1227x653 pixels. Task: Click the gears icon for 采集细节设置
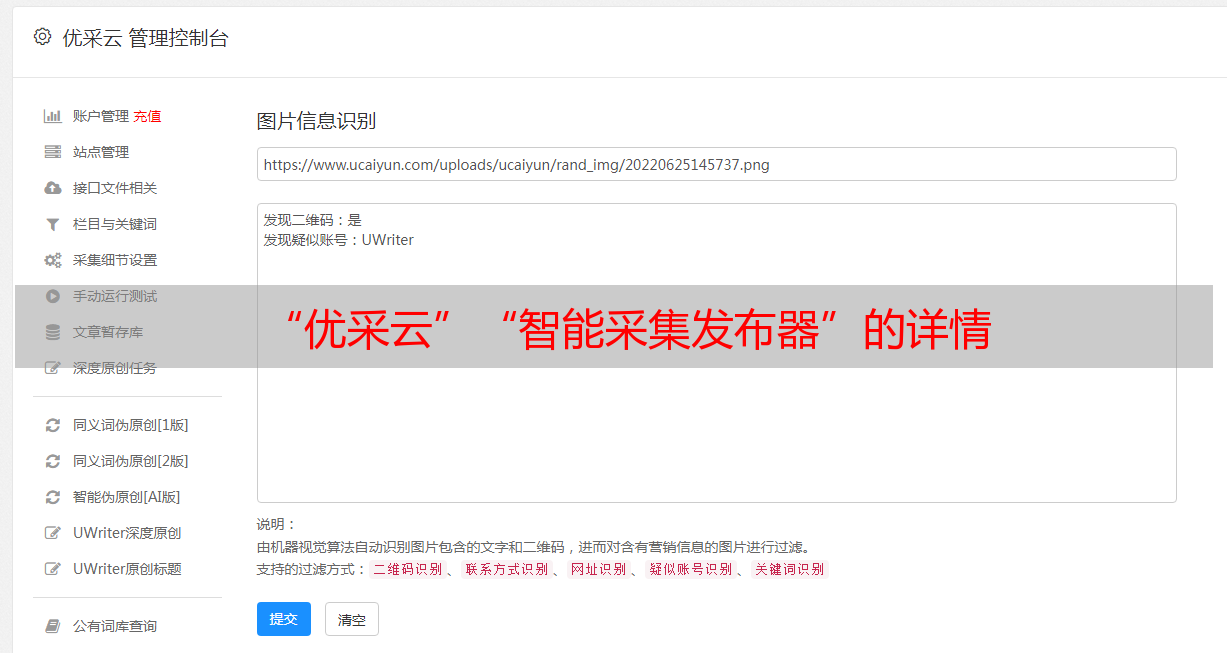[x=53, y=260]
